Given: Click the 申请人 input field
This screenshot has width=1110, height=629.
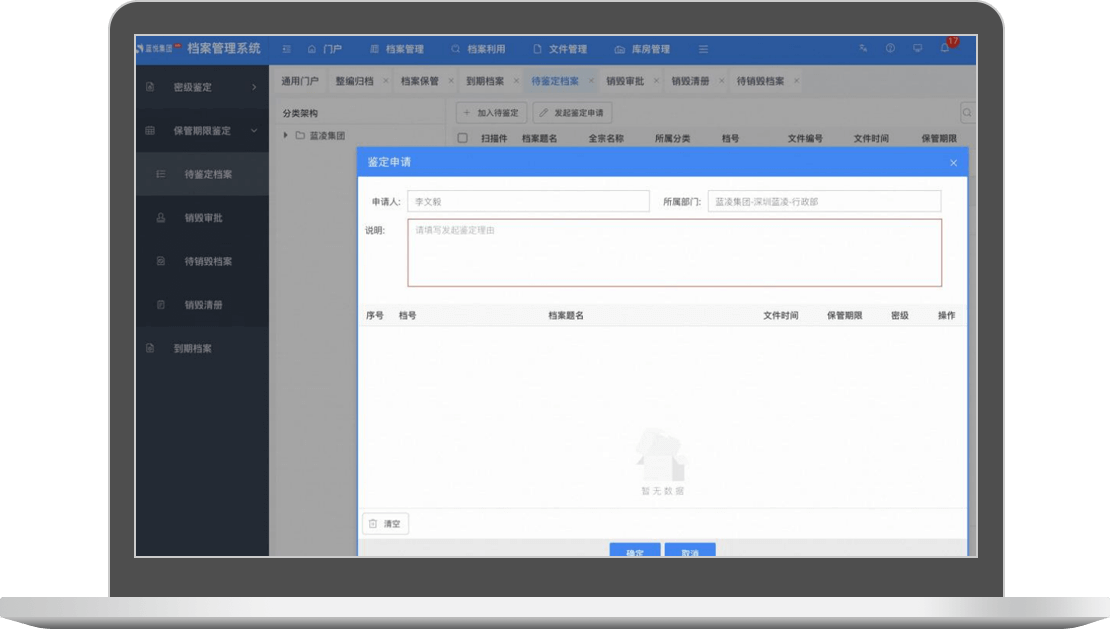Looking at the screenshot, I should coord(528,202).
